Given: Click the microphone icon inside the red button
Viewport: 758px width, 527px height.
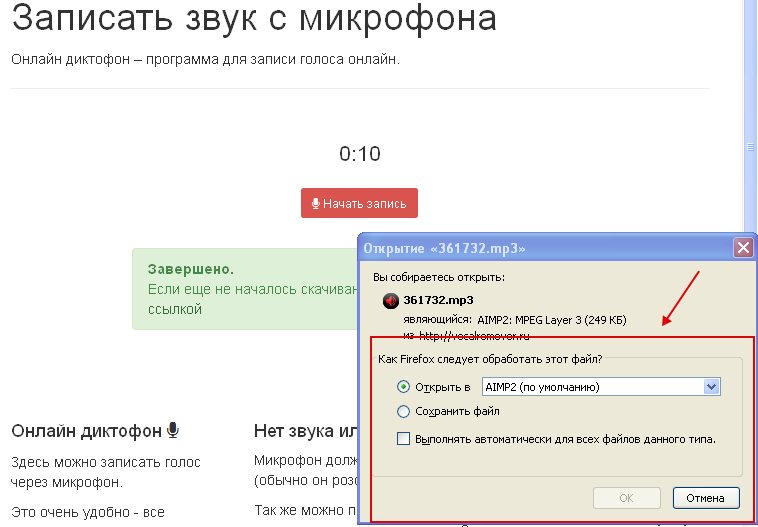Looking at the screenshot, I should coord(316,204).
